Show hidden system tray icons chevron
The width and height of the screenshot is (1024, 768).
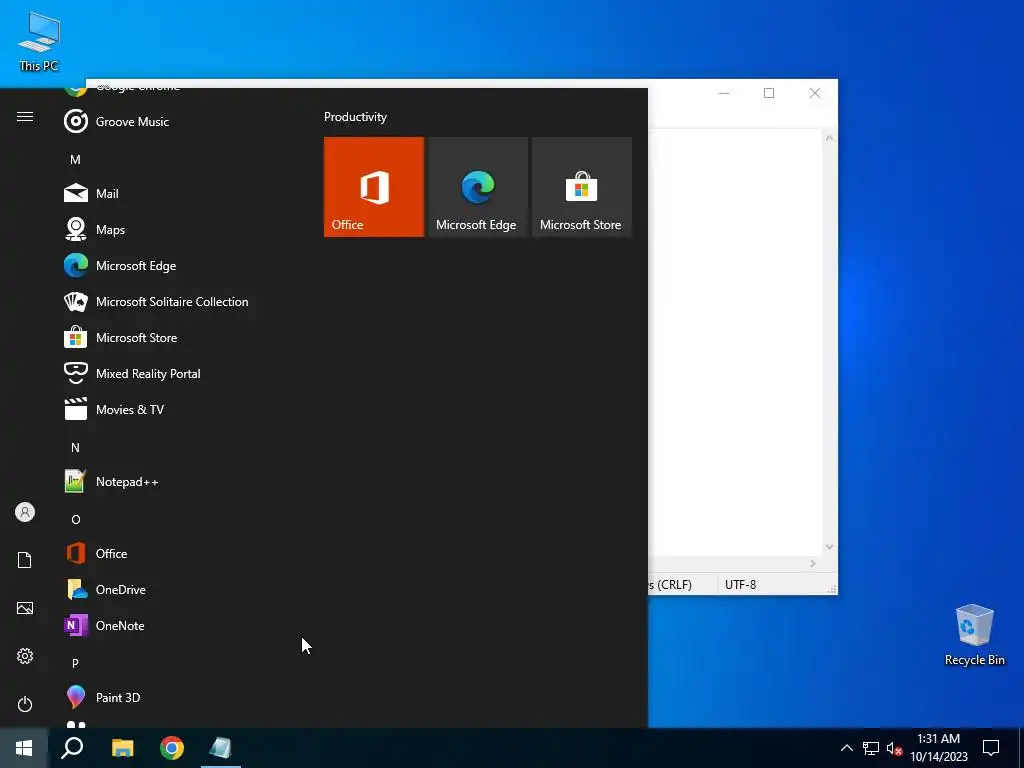[846, 748]
